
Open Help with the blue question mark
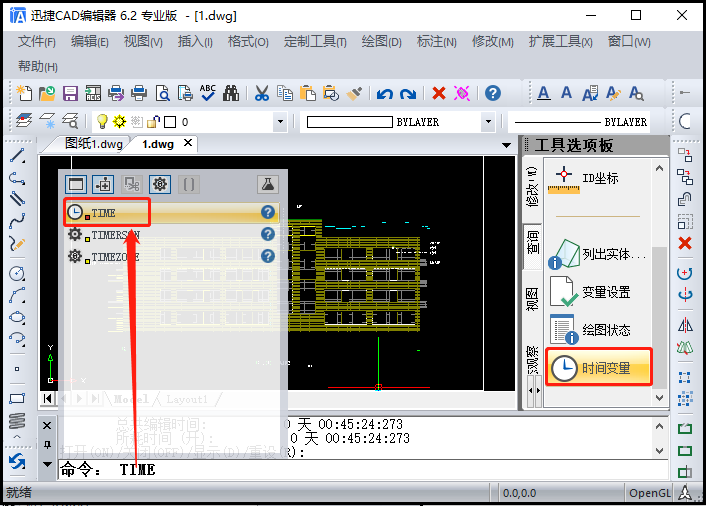tap(493, 93)
